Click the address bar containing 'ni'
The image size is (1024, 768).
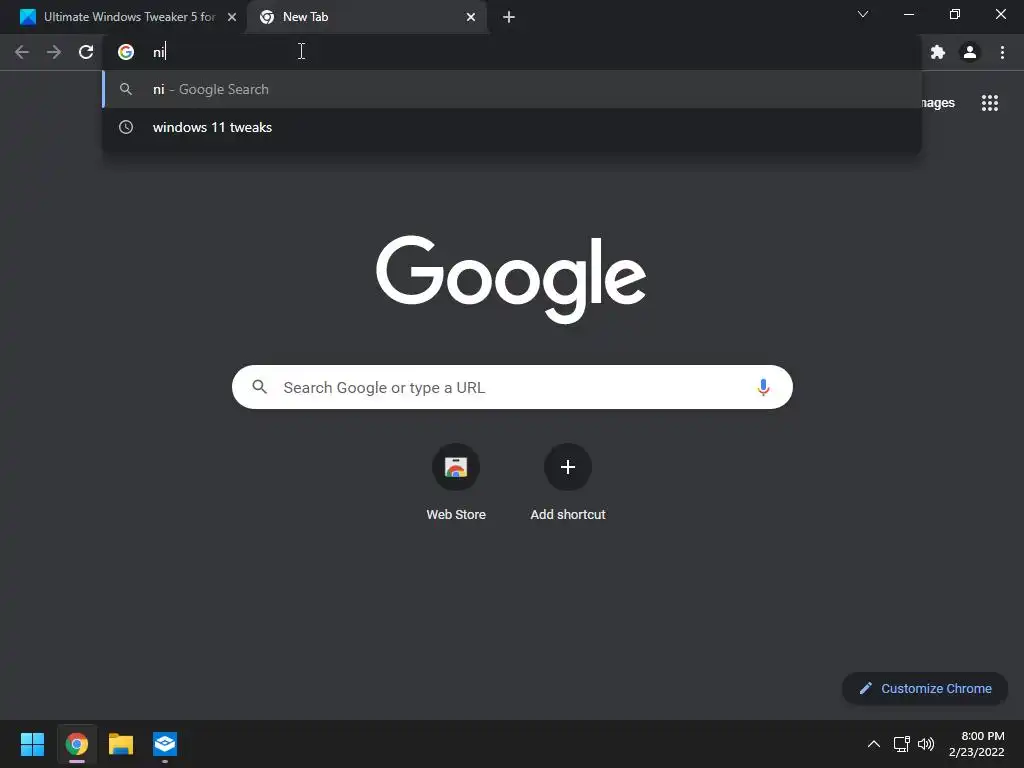[x=512, y=52]
